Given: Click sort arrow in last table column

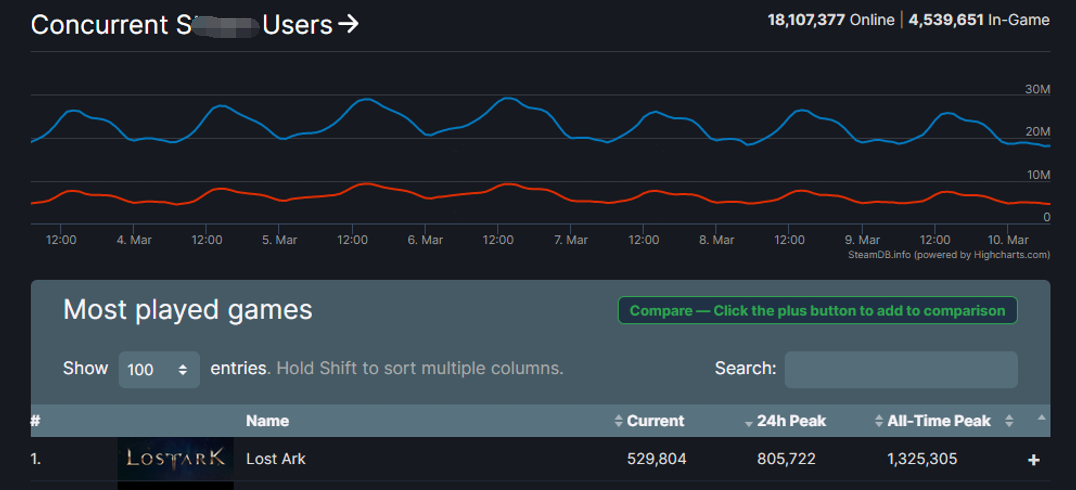Looking at the screenshot, I should (1042, 419).
